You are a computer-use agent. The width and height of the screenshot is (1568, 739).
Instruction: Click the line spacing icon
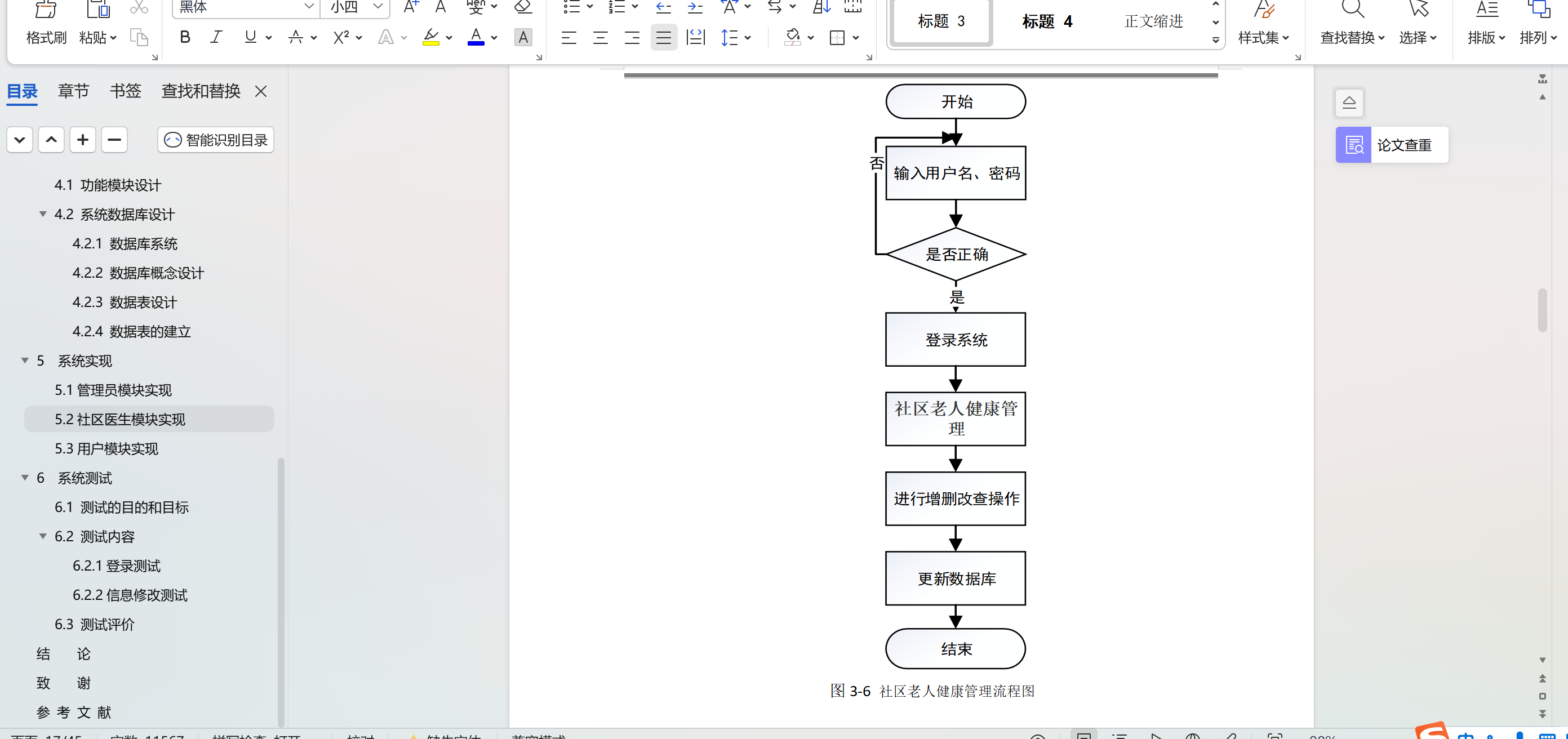(x=729, y=38)
